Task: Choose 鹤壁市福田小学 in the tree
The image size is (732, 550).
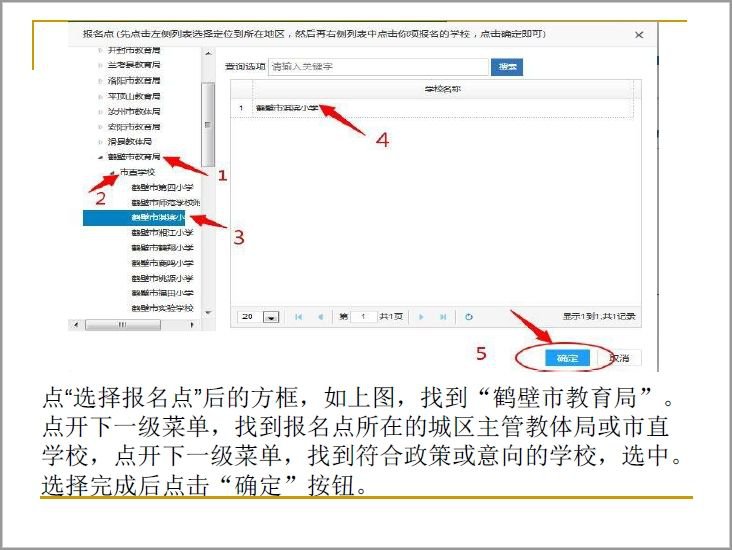Action: pos(162,293)
